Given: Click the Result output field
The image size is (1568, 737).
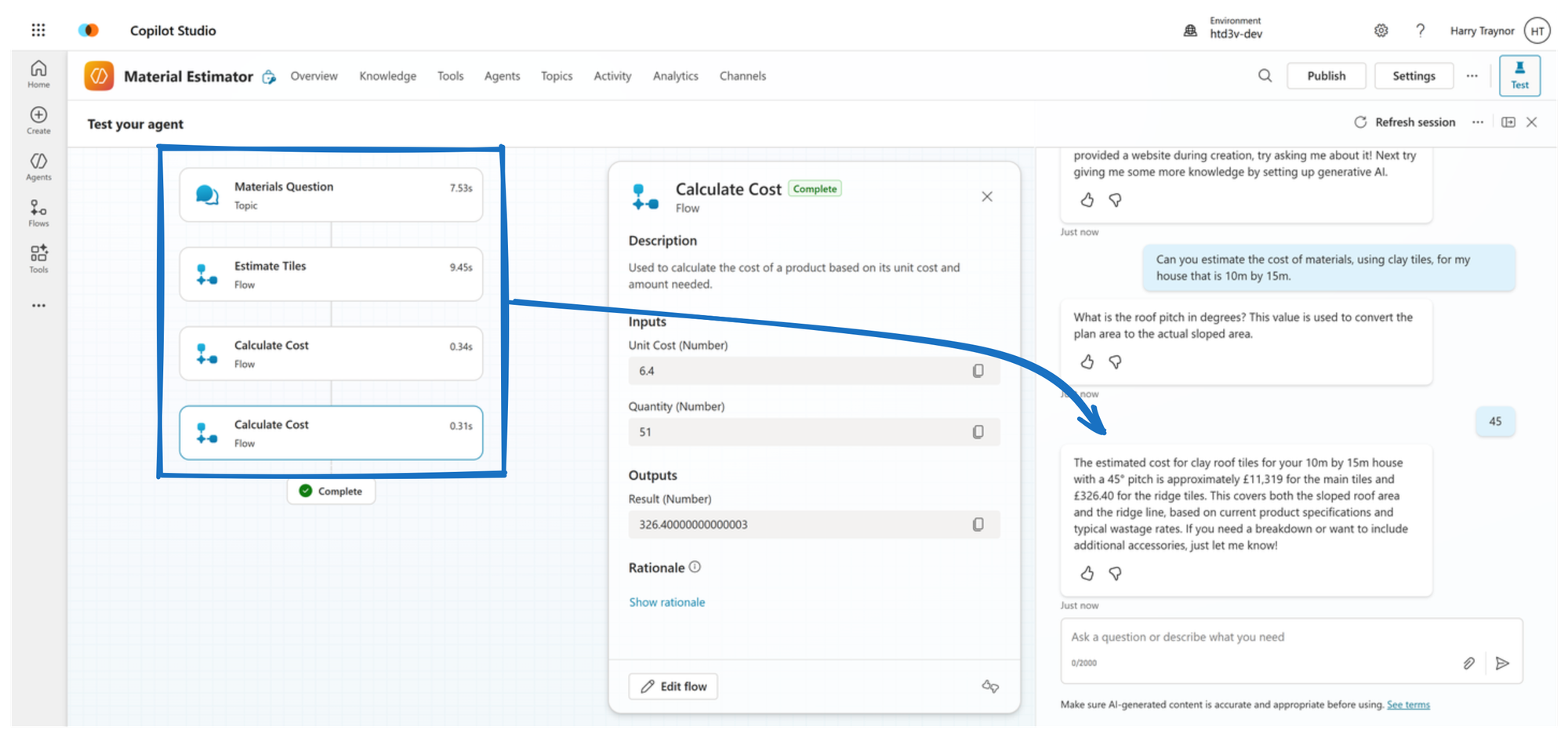Looking at the screenshot, I should click(814, 525).
